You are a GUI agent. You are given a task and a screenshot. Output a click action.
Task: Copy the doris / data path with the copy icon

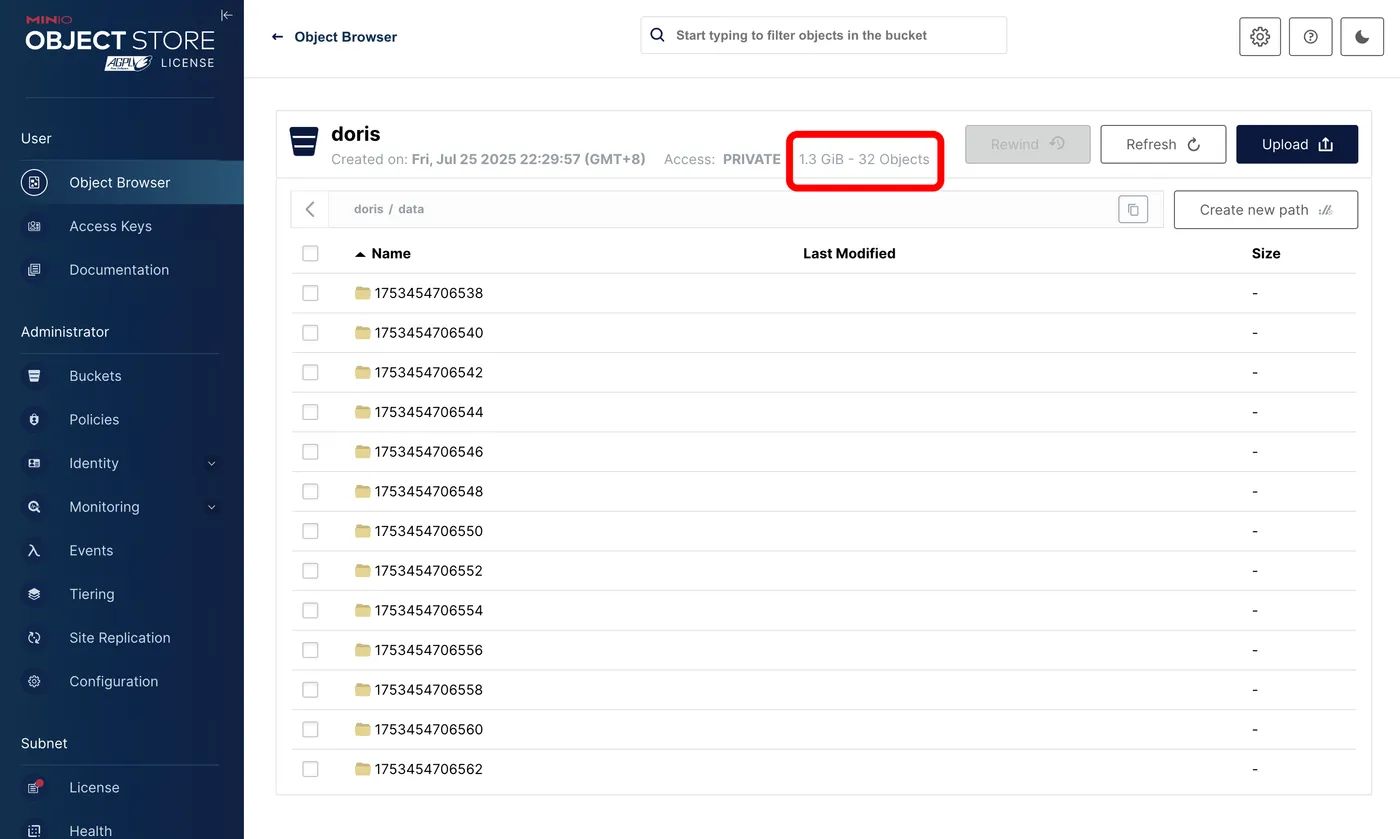tap(1133, 209)
